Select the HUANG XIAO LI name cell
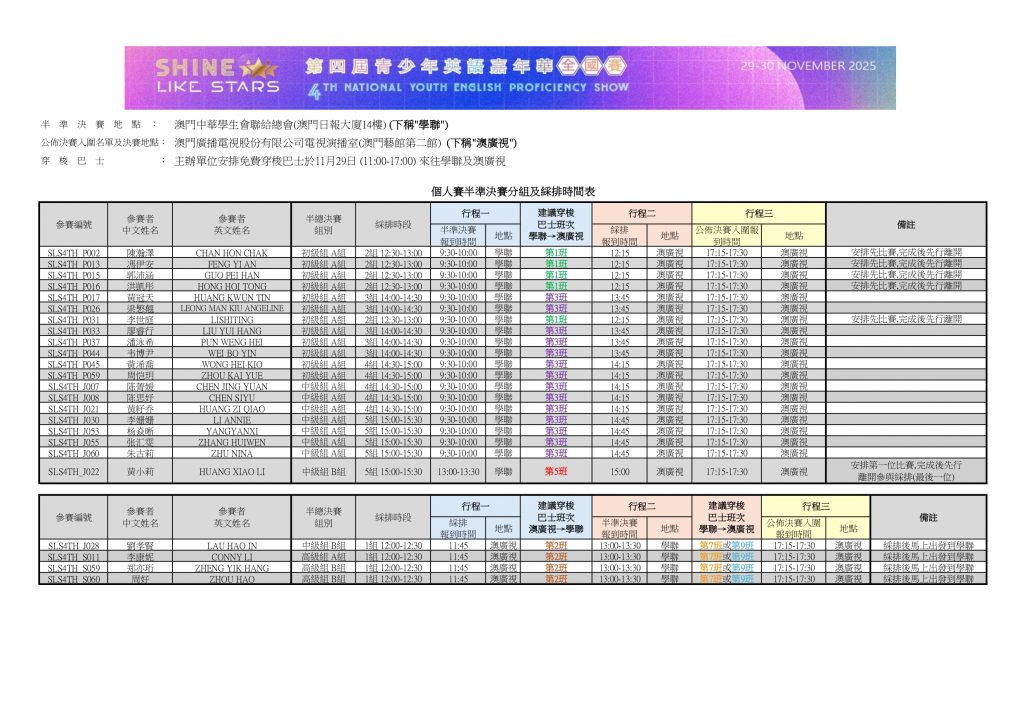This screenshot has height=724, width=1024. point(231,471)
